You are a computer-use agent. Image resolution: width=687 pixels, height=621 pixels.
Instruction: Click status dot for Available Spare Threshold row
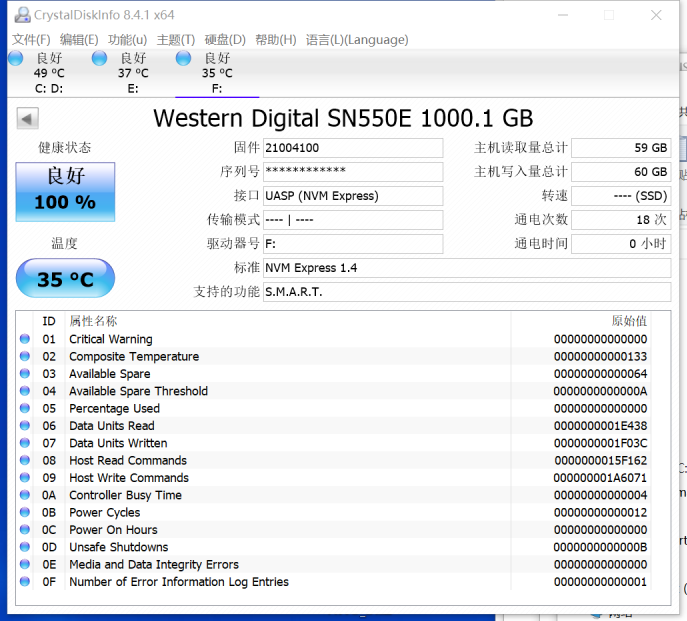(25, 391)
